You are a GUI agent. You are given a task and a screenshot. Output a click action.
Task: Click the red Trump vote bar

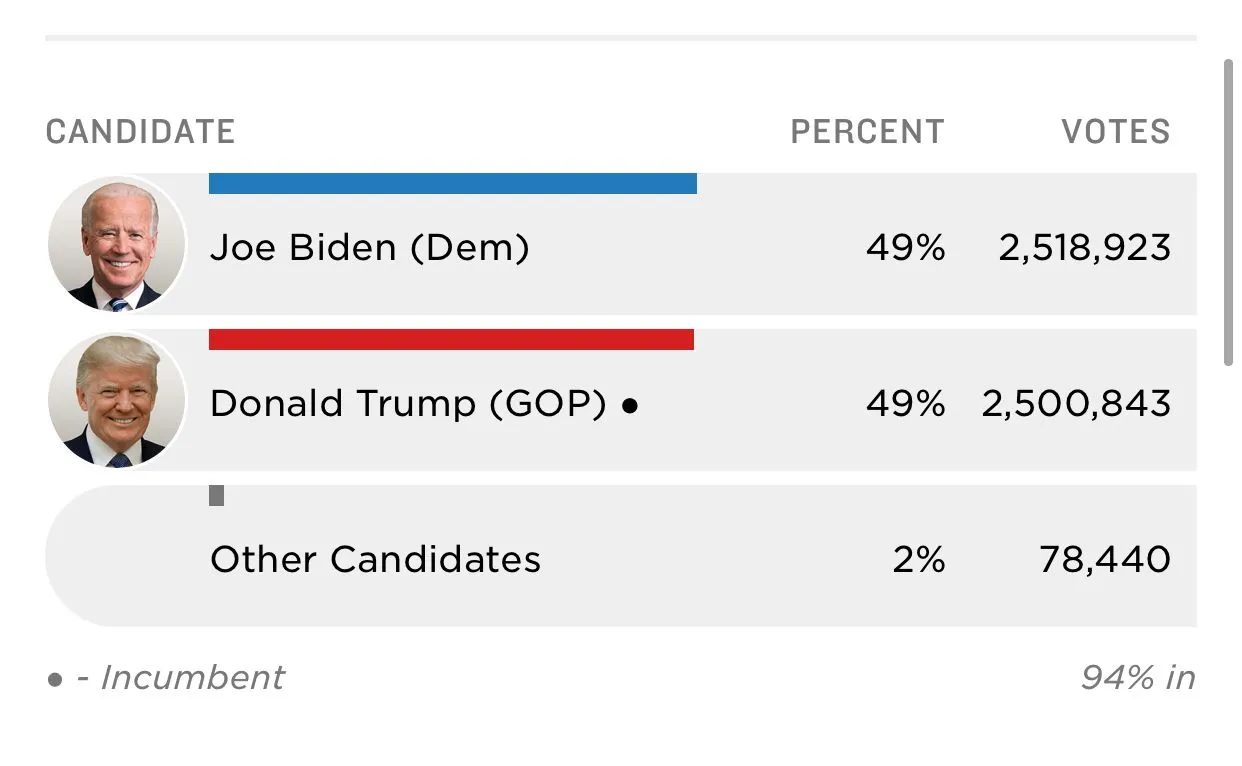(x=451, y=340)
